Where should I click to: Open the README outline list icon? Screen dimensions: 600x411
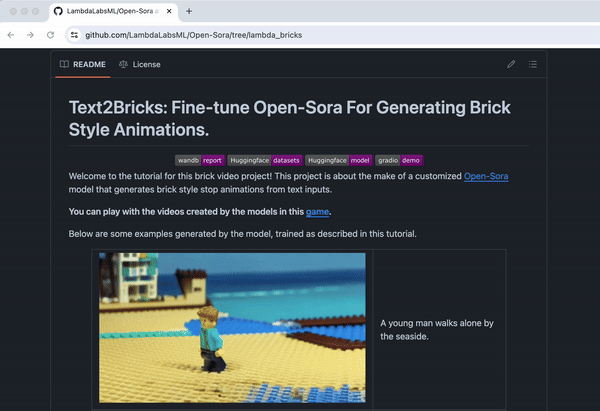pyautogui.click(x=533, y=64)
